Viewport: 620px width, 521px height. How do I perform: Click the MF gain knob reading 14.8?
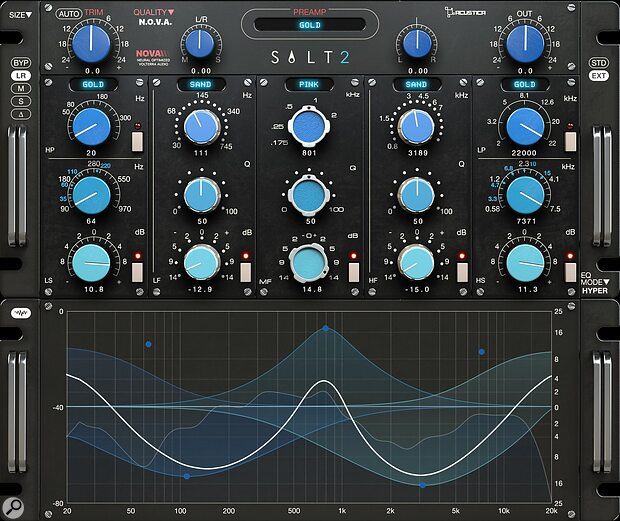[x=309, y=263]
